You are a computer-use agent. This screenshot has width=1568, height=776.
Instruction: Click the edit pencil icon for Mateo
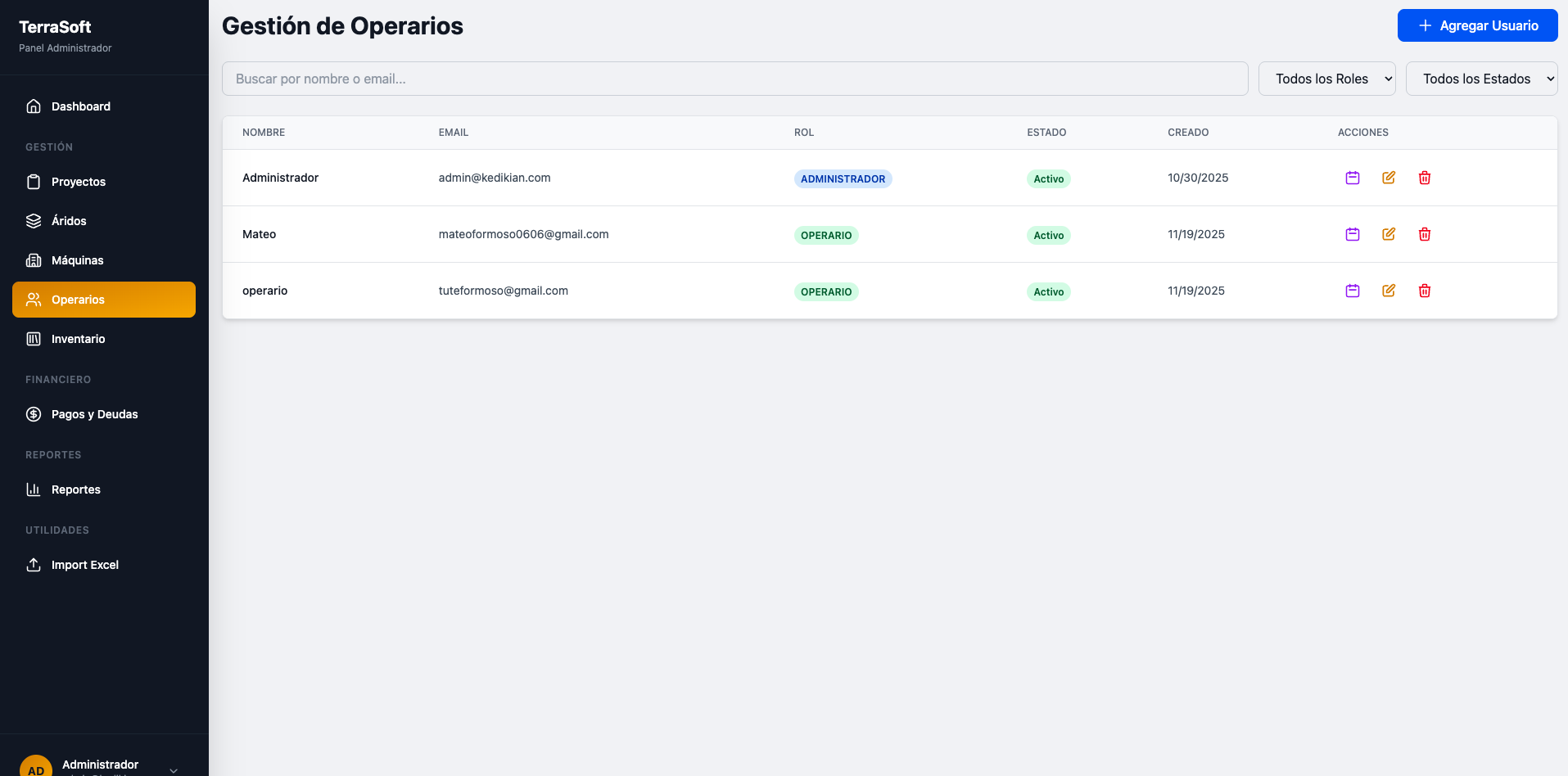coord(1388,234)
